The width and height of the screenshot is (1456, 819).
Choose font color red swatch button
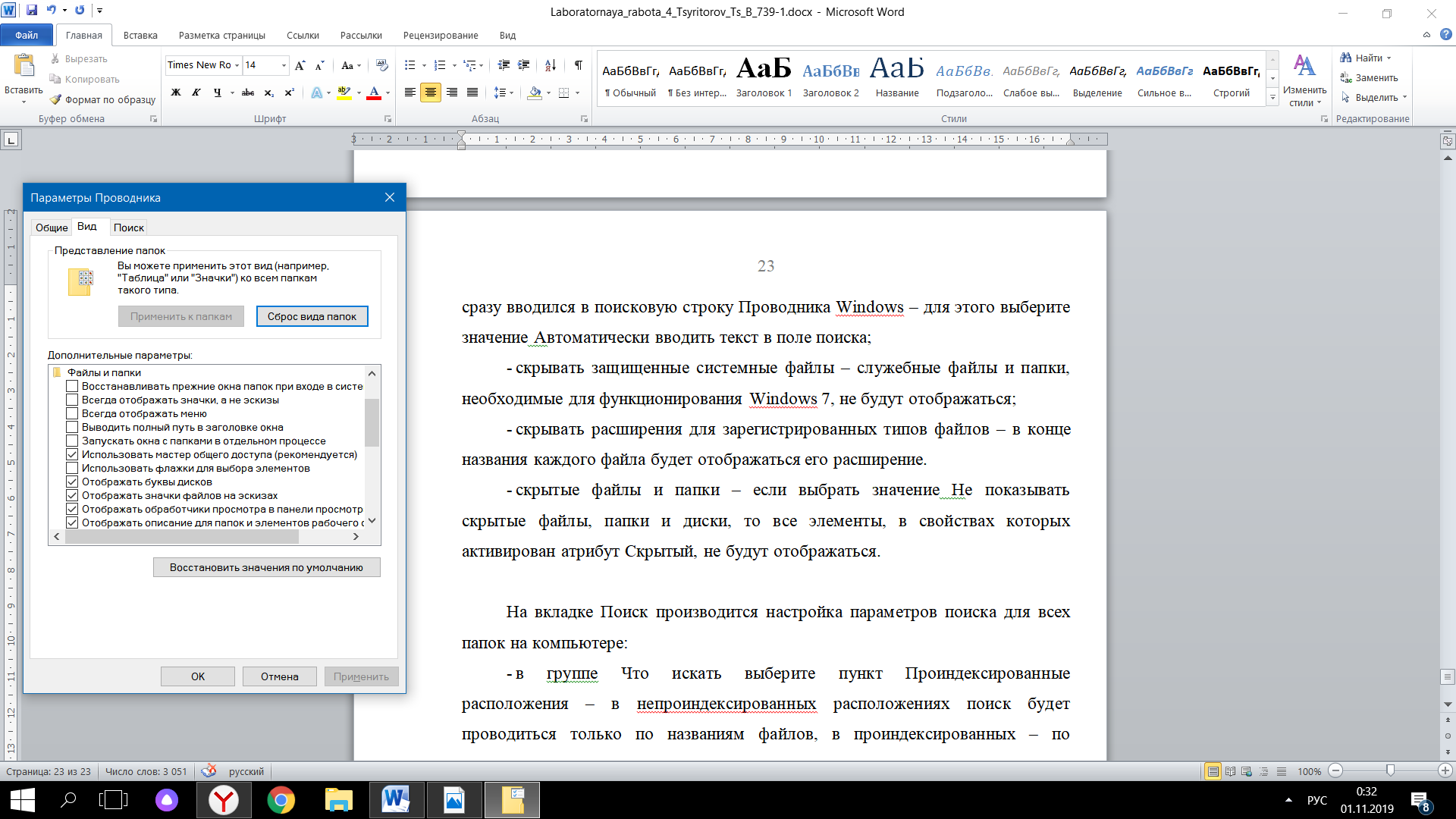(x=374, y=93)
